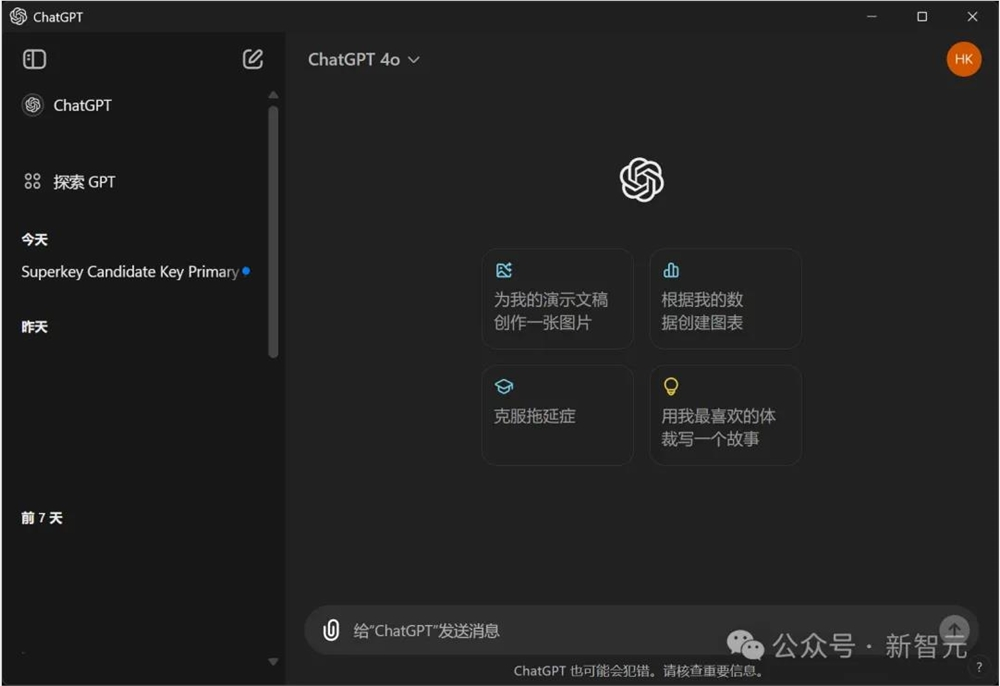Click ChatGPT at the top of the sidebar
Image resolution: width=1000 pixels, height=686 pixels.
68,105
